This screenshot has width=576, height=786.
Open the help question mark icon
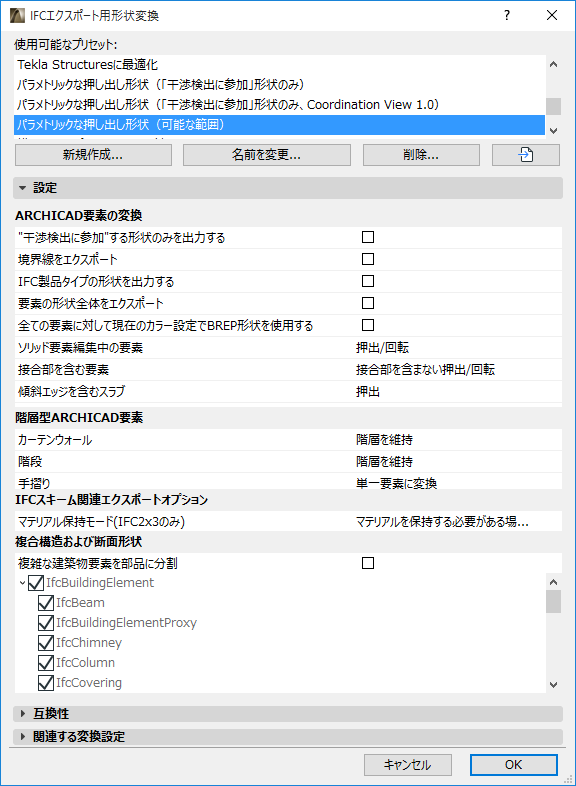coord(507,16)
